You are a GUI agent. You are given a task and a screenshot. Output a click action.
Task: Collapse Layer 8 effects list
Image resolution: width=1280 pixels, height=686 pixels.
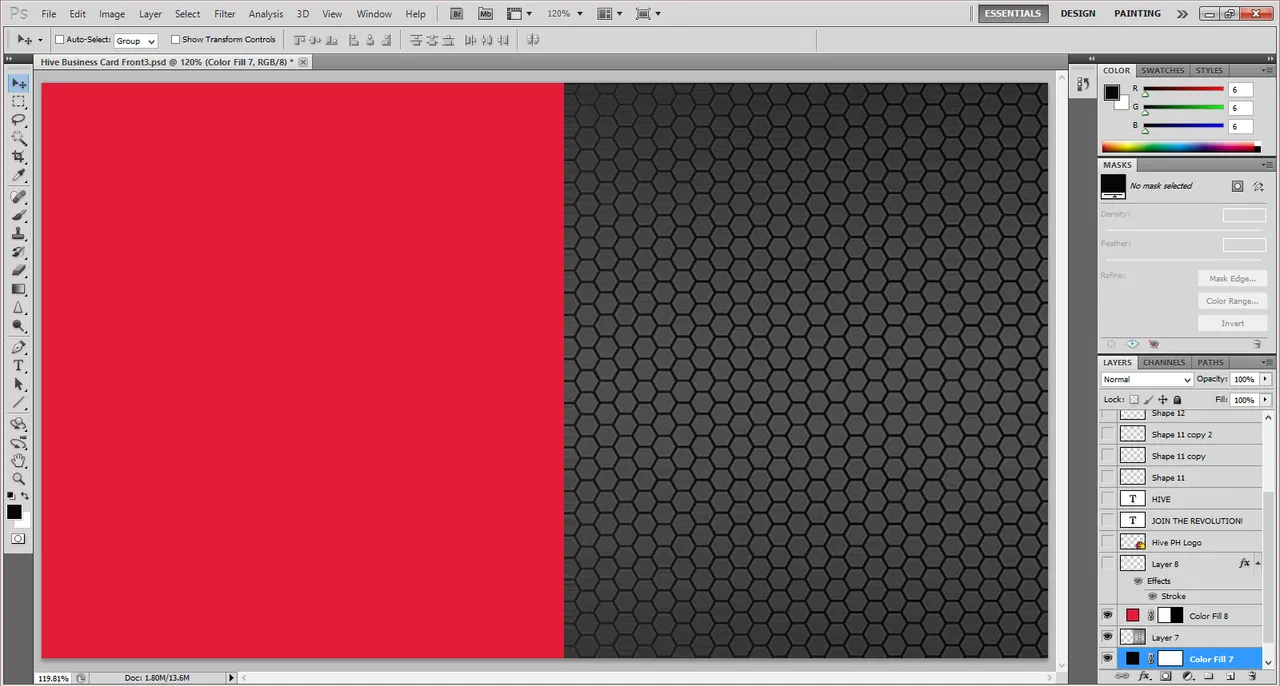(x=1258, y=564)
